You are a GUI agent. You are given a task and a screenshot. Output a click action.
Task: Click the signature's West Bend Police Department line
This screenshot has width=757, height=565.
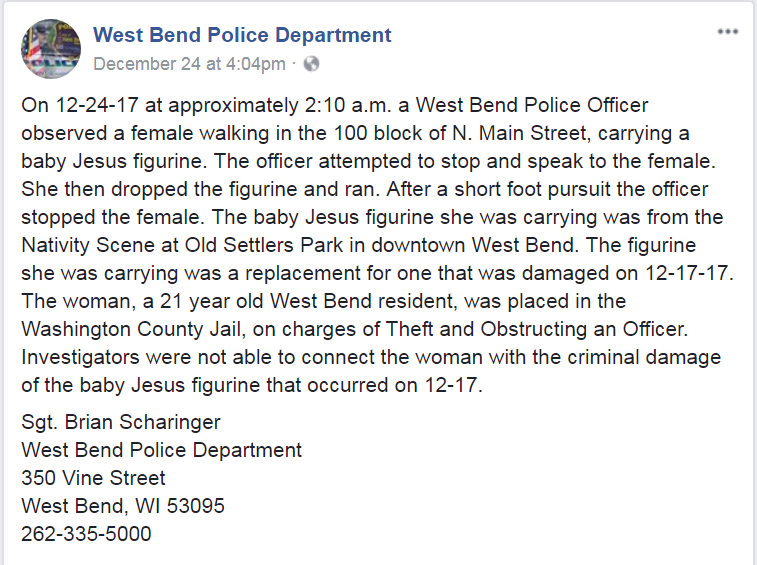[x=161, y=450]
